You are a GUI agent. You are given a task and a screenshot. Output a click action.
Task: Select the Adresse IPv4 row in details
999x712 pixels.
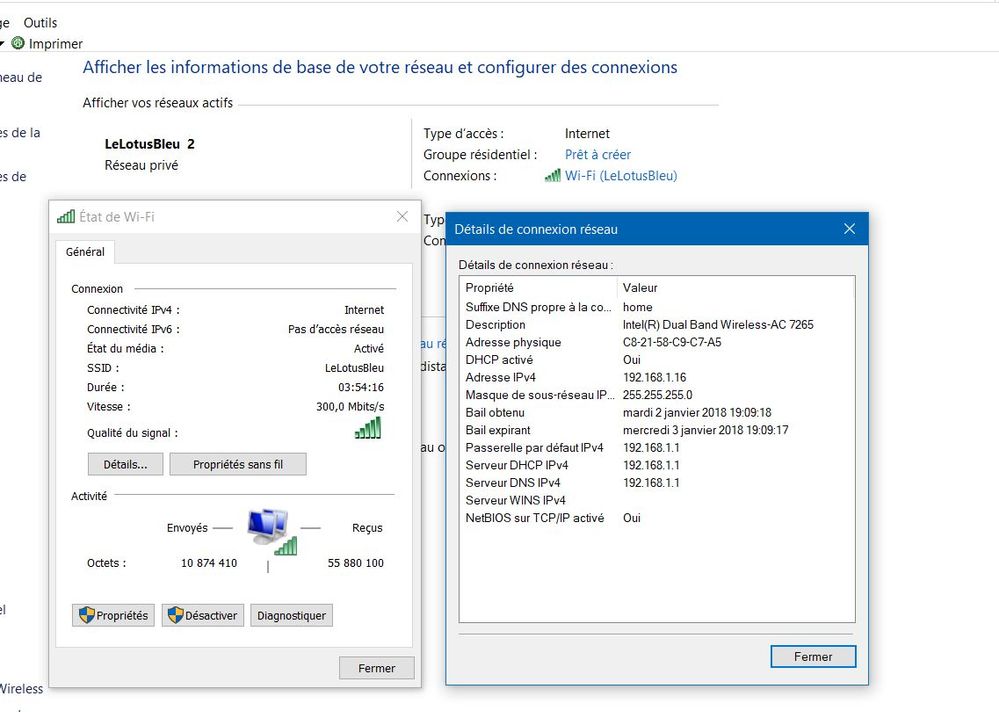(500, 378)
